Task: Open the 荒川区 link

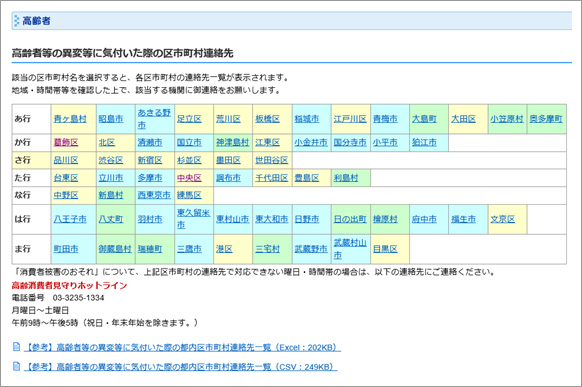Action: [x=228, y=119]
